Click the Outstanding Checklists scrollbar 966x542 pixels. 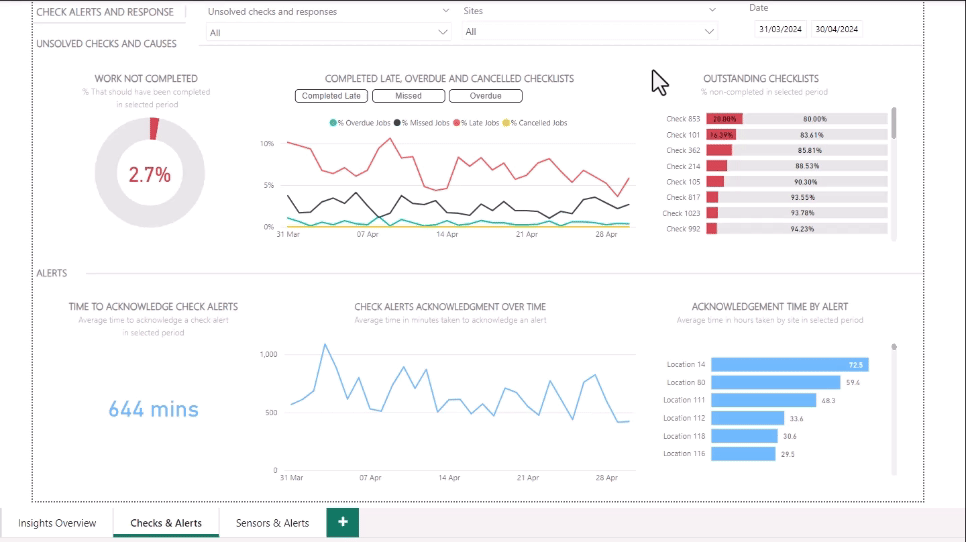point(893,123)
